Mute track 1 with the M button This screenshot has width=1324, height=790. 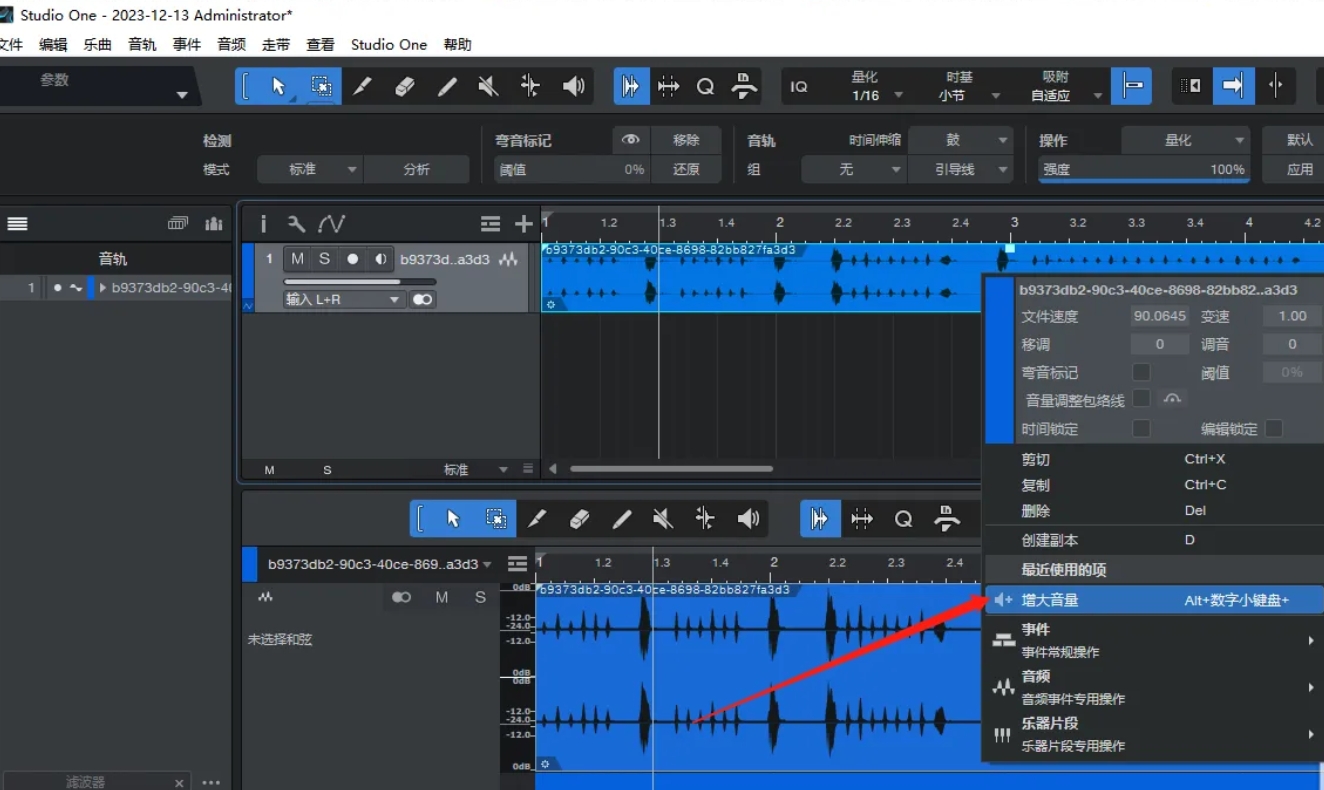coord(297,259)
